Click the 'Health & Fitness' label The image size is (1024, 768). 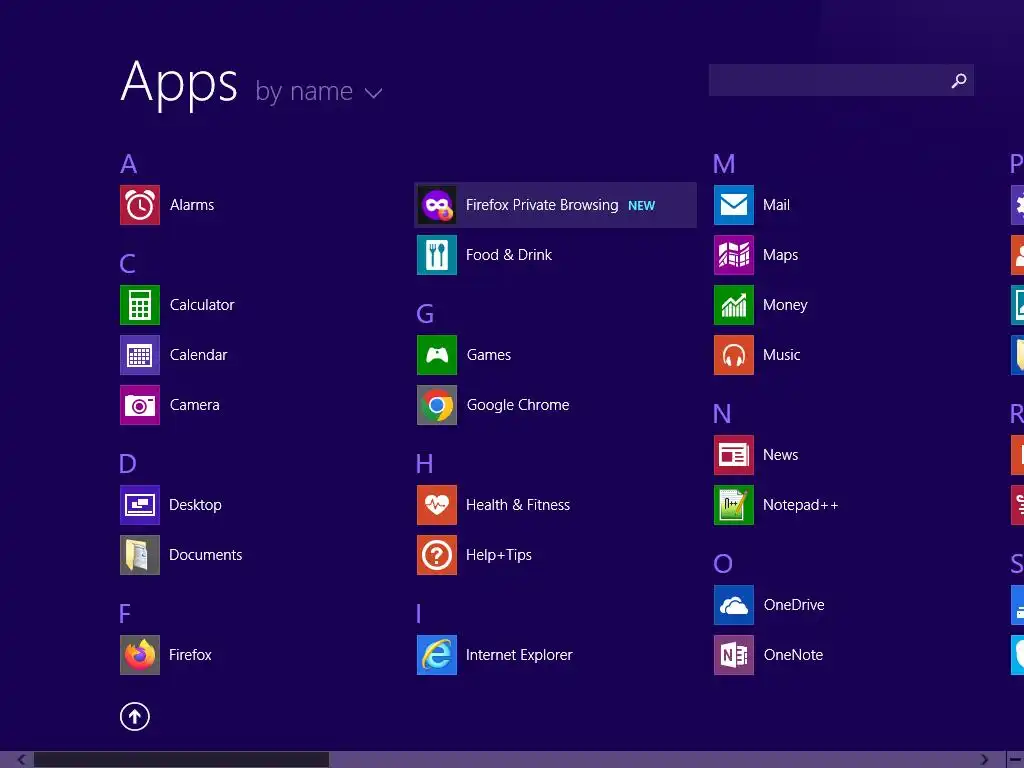point(518,505)
